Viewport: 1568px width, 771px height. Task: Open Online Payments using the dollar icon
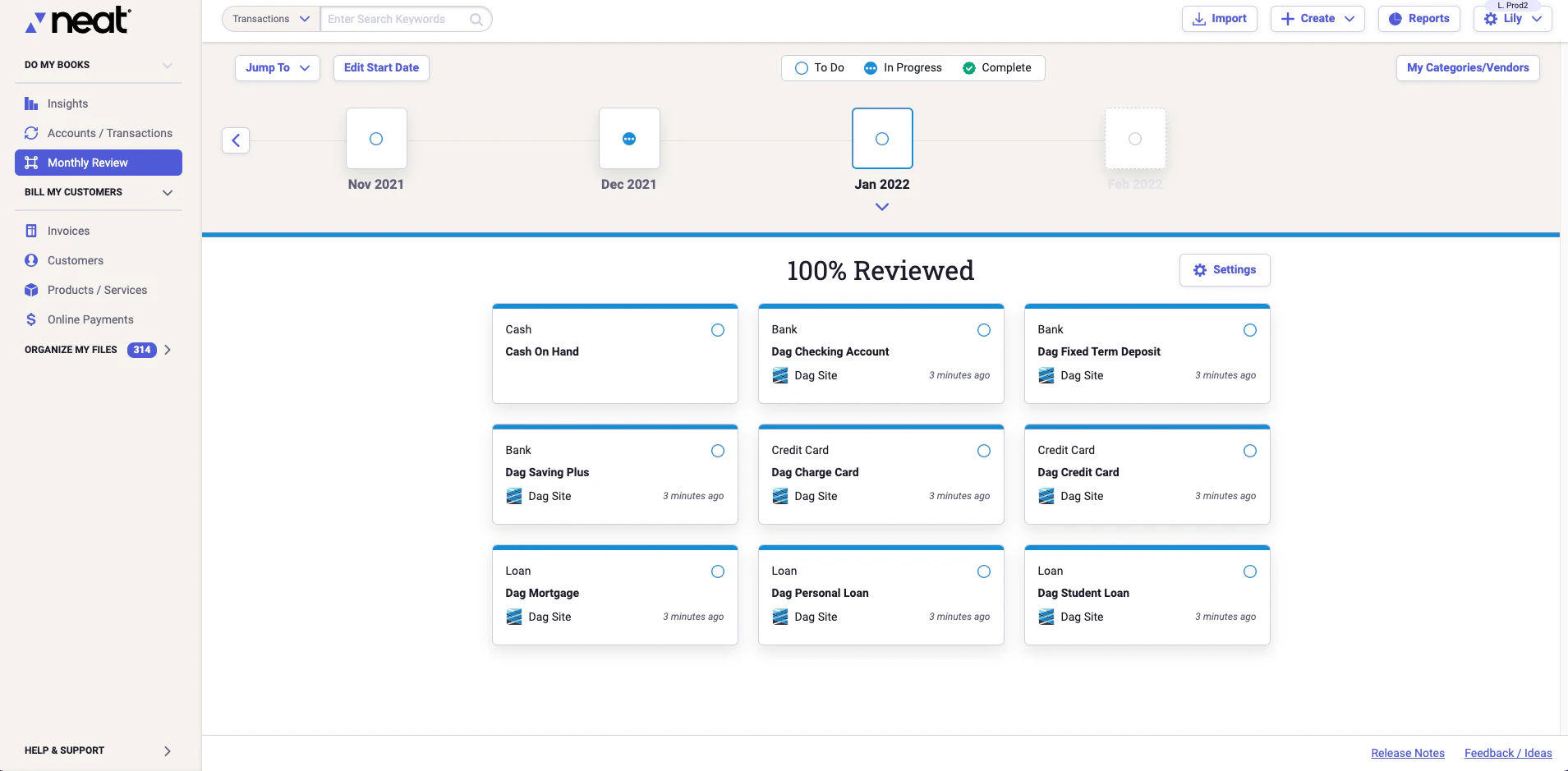point(31,319)
